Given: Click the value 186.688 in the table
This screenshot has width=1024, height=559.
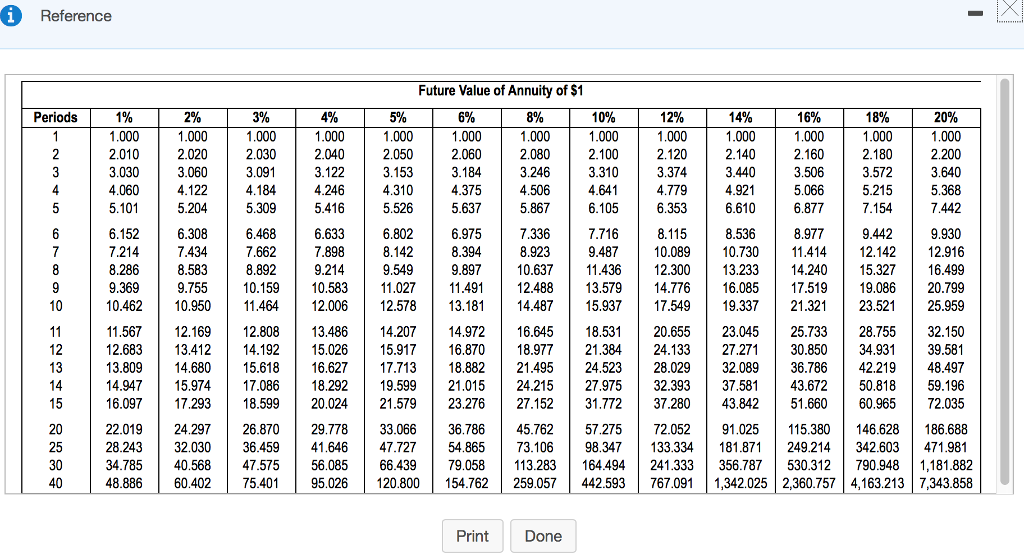Looking at the screenshot, I should 946,430.
